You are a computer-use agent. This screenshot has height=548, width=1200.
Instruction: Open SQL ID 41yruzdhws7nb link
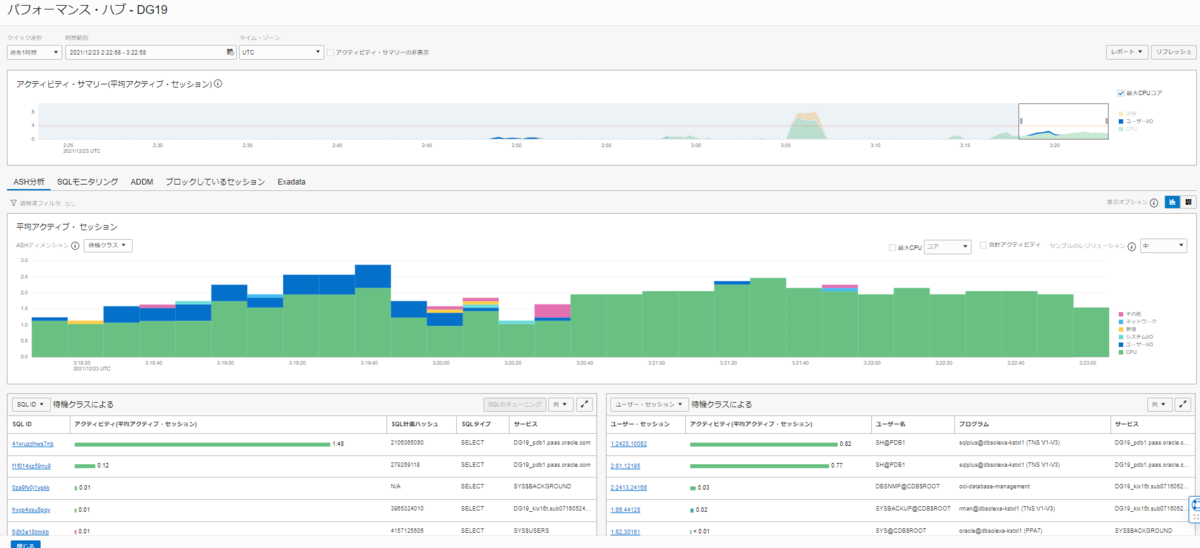coord(33,443)
